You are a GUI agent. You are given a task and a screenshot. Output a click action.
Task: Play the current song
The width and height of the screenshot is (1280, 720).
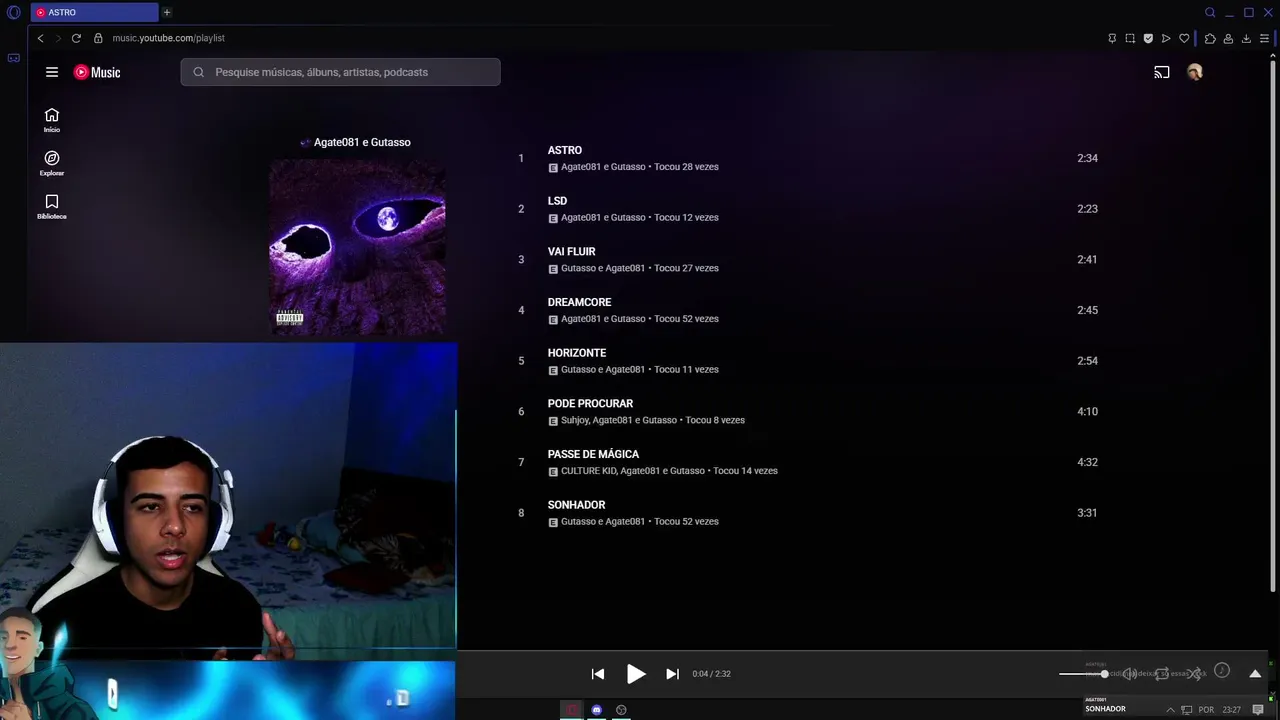point(636,674)
